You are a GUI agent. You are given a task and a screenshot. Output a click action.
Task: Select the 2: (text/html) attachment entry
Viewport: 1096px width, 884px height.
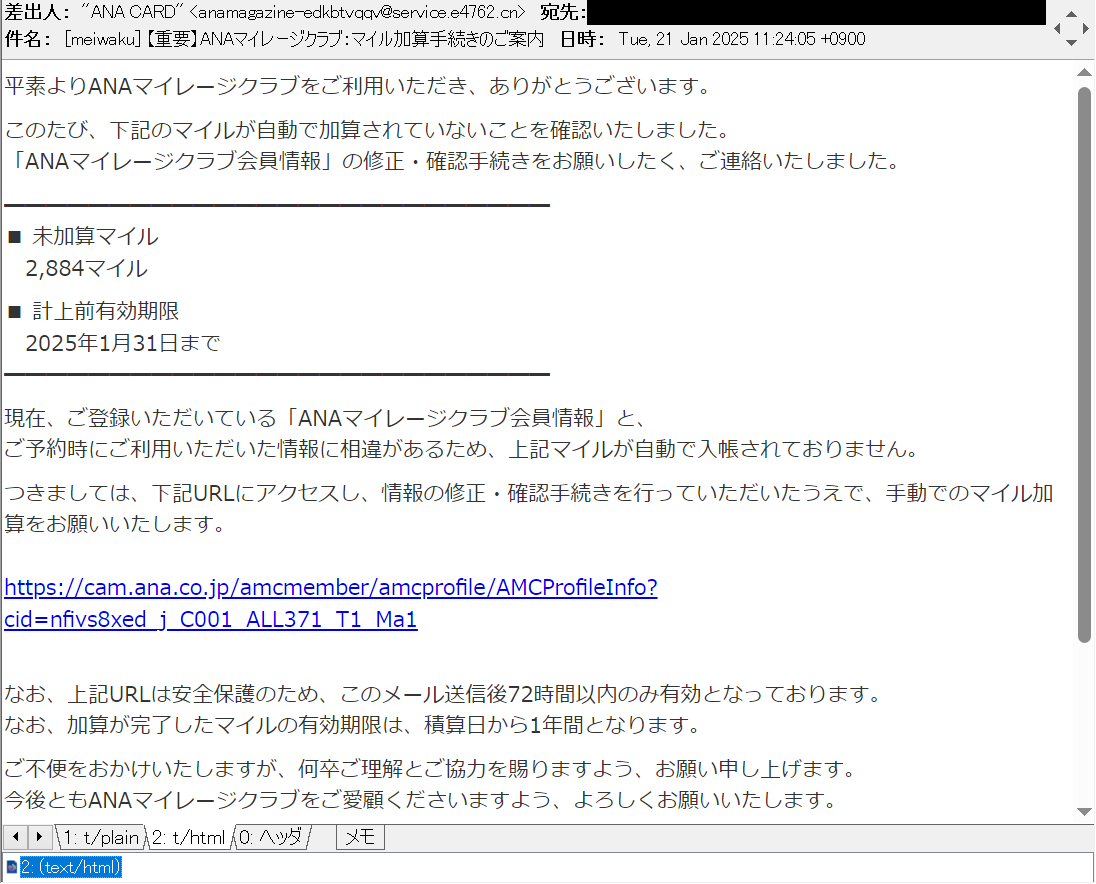click(x=71, y=867)
